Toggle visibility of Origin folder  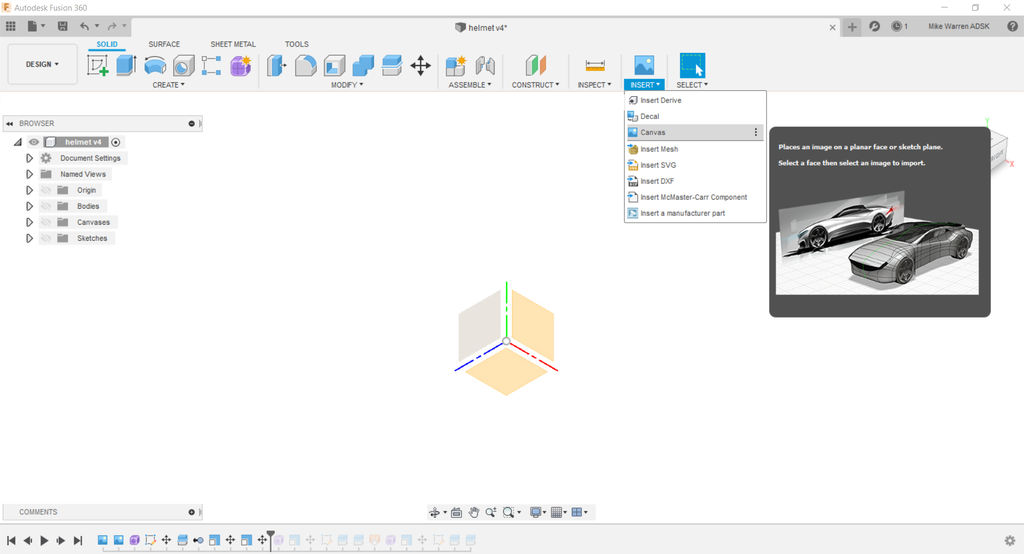[x=46, y=190]
